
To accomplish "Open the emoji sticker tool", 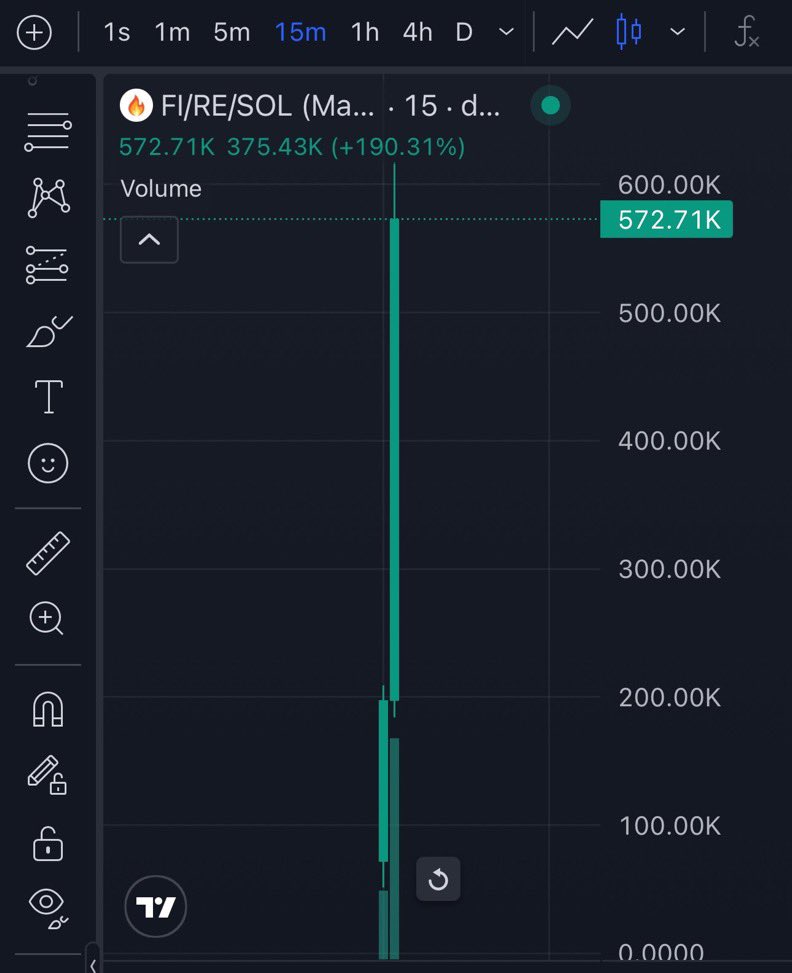I will [48, 463].
